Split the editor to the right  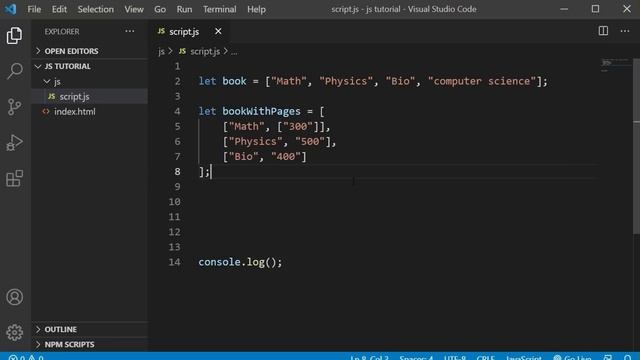[x=603, y=31]
